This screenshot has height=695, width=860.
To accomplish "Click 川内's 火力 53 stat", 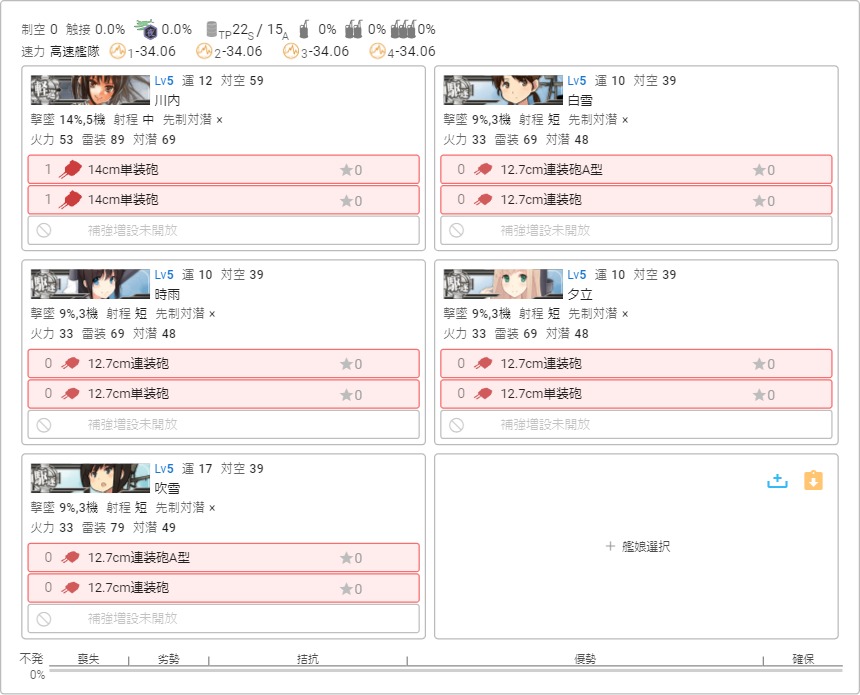I will point(52,139).
